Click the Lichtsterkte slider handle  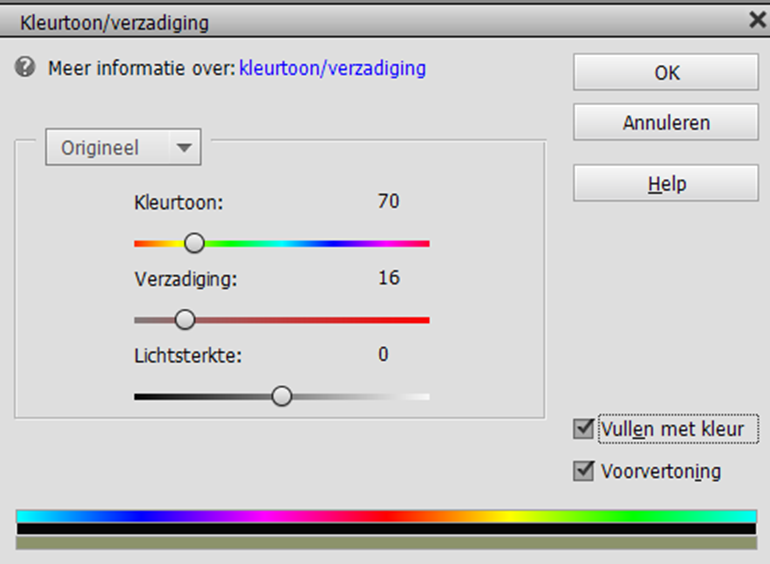tap(282, 396)
